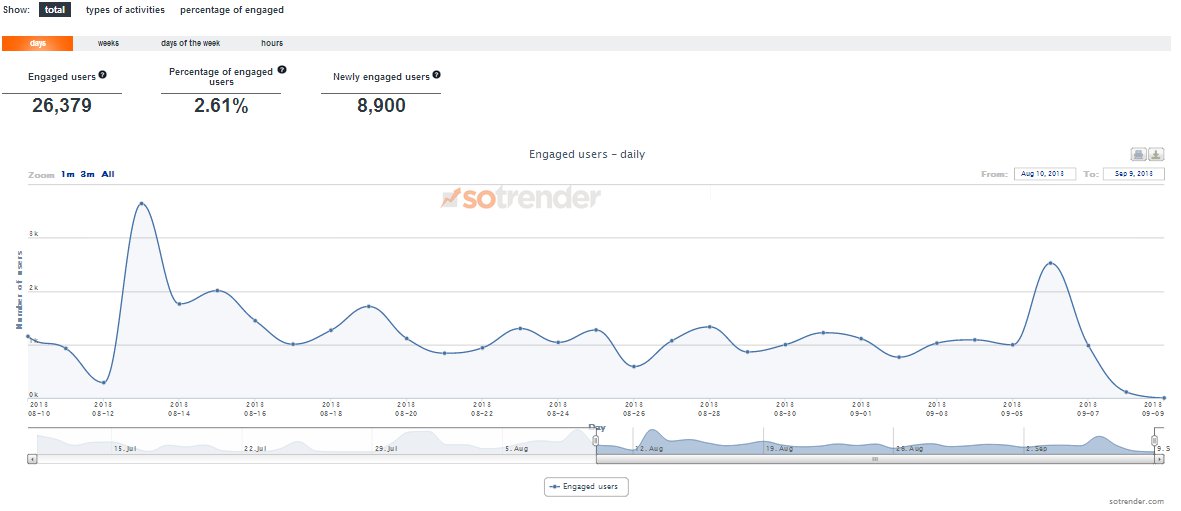
Task: Select the 'total' show option
Action: pos(55,10)
